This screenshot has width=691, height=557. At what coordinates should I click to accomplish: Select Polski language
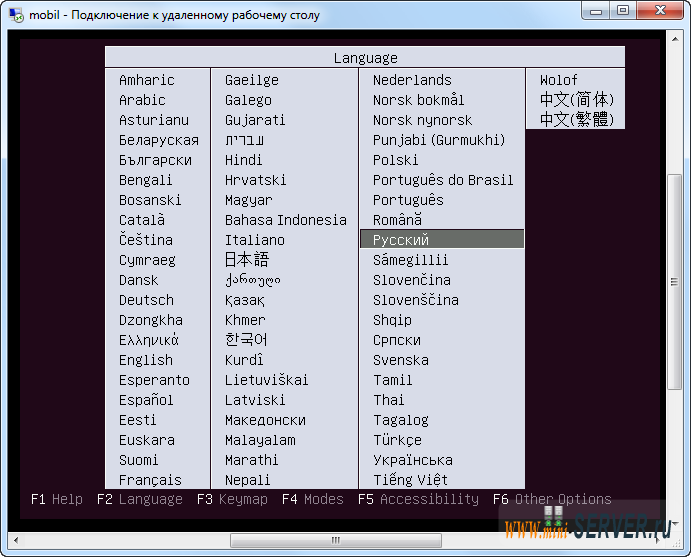tap(395, 160)
